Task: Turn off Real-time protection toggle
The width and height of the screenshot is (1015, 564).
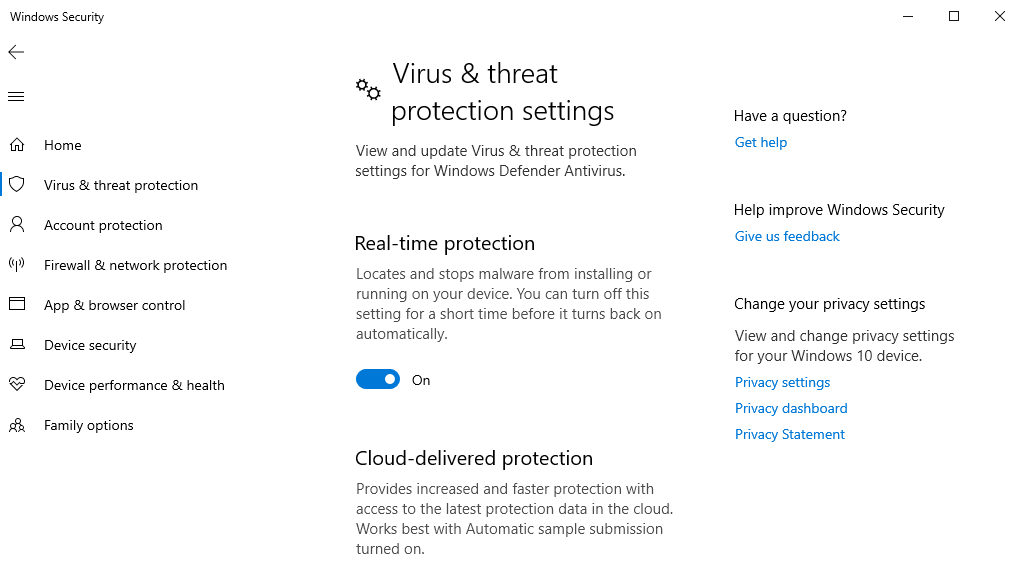Action: click(x=378, y=380)
